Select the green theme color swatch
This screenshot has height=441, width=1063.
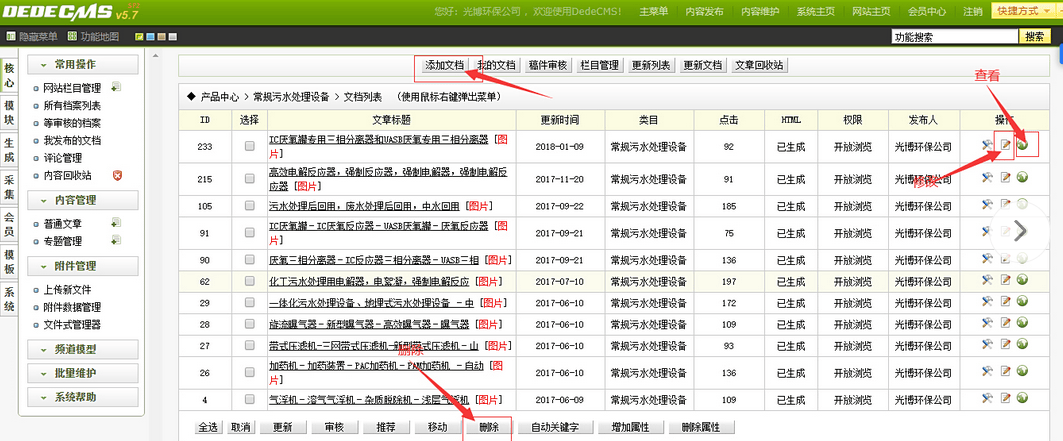pyautogui.click(x=140, y=37)
